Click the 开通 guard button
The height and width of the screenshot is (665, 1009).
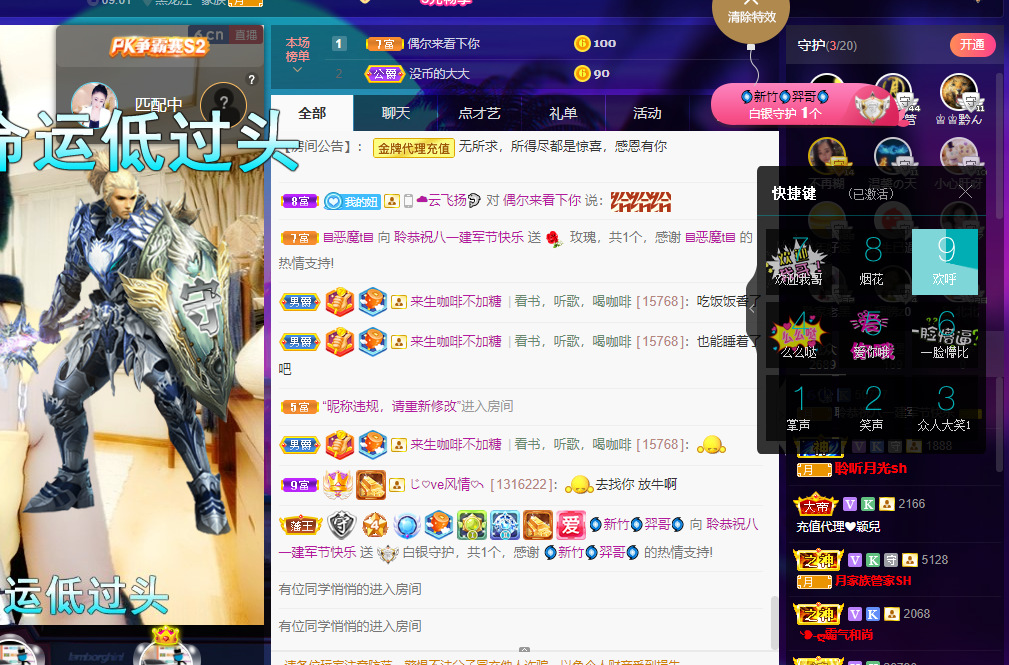(972, 44)
